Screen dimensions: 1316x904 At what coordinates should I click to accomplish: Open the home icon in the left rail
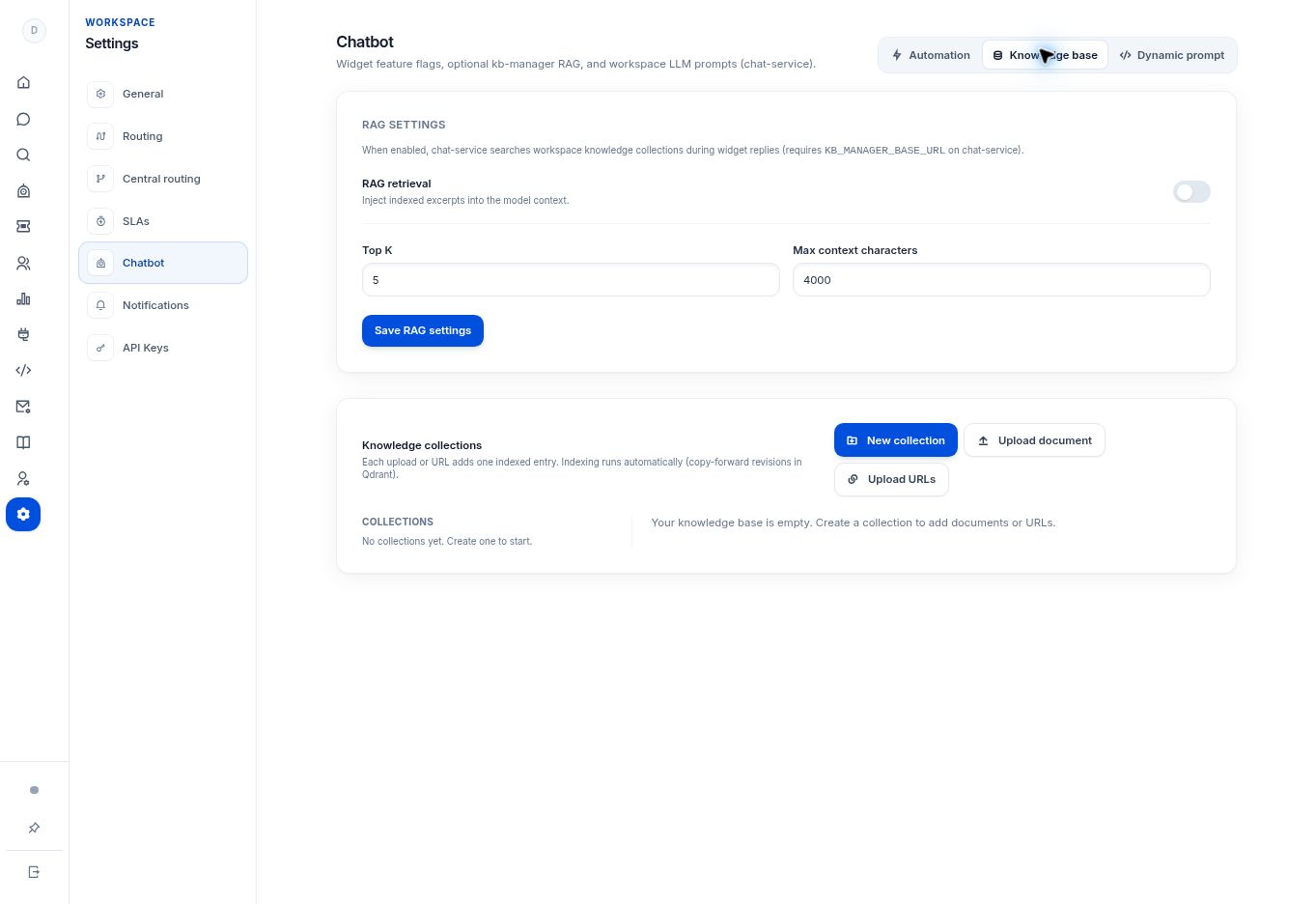(x=23, y=83)
